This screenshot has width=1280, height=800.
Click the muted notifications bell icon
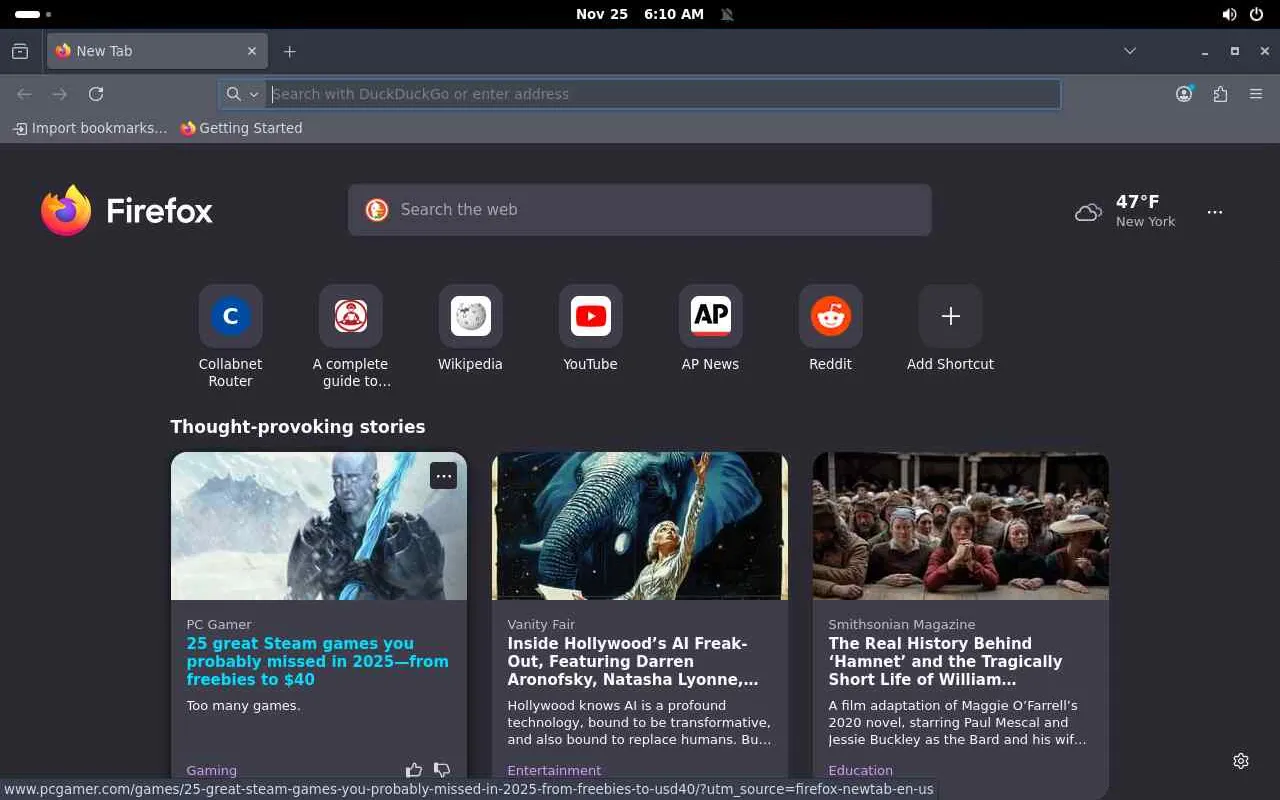[727, 14]
